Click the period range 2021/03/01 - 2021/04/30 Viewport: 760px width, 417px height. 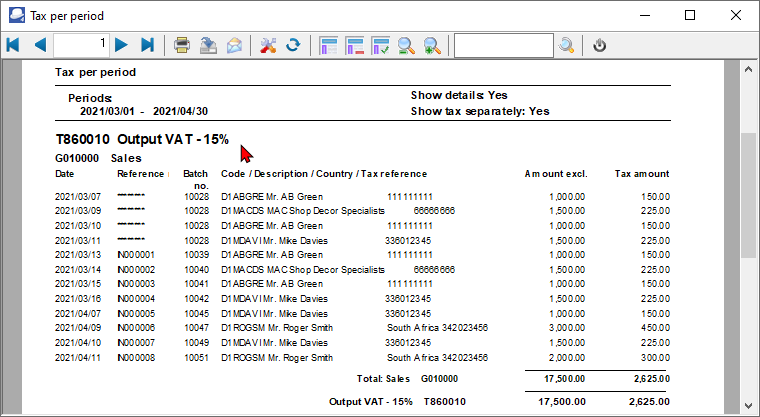point(144,111)
